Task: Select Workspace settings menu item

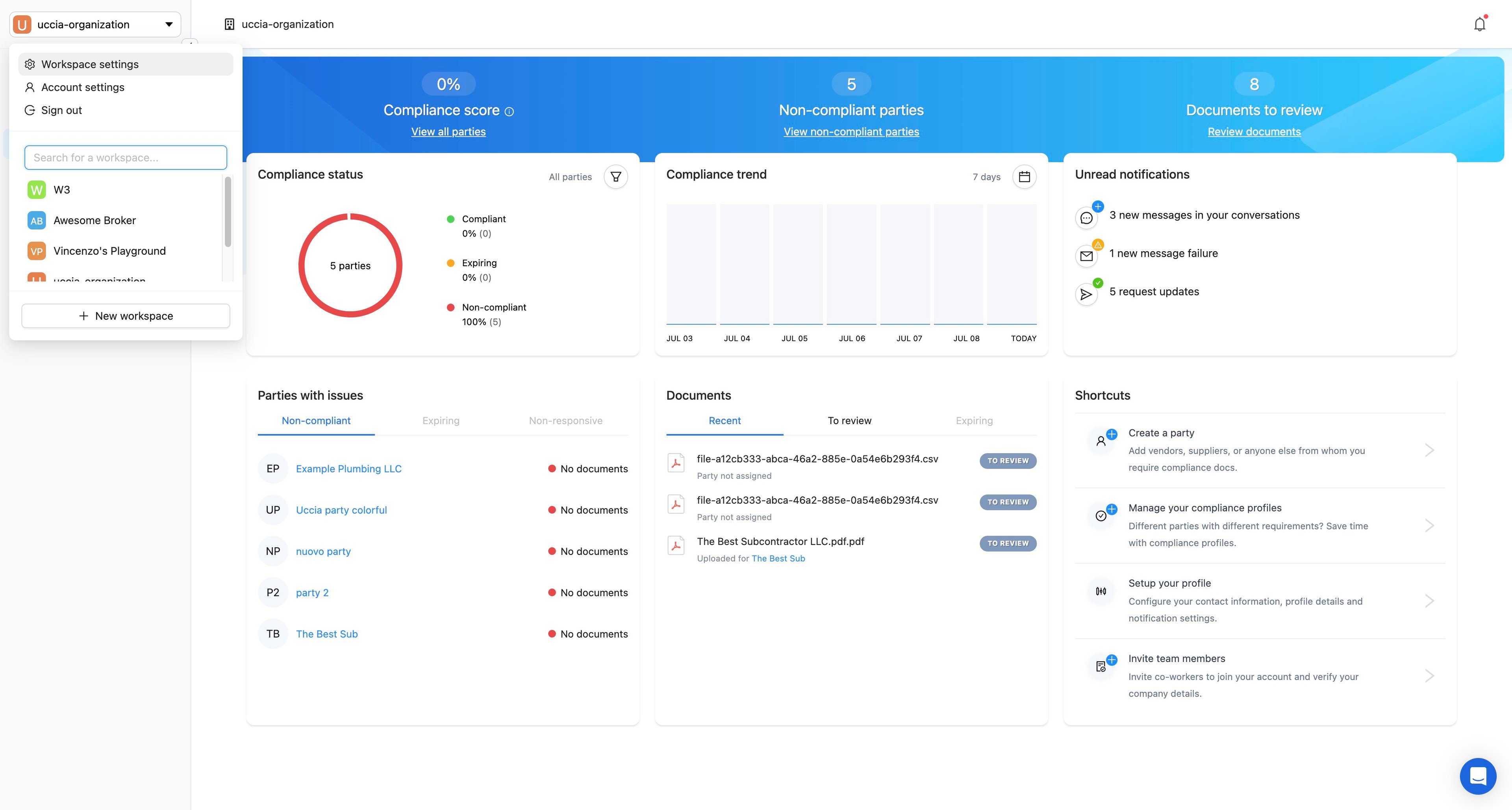Action: click(90, 65)
